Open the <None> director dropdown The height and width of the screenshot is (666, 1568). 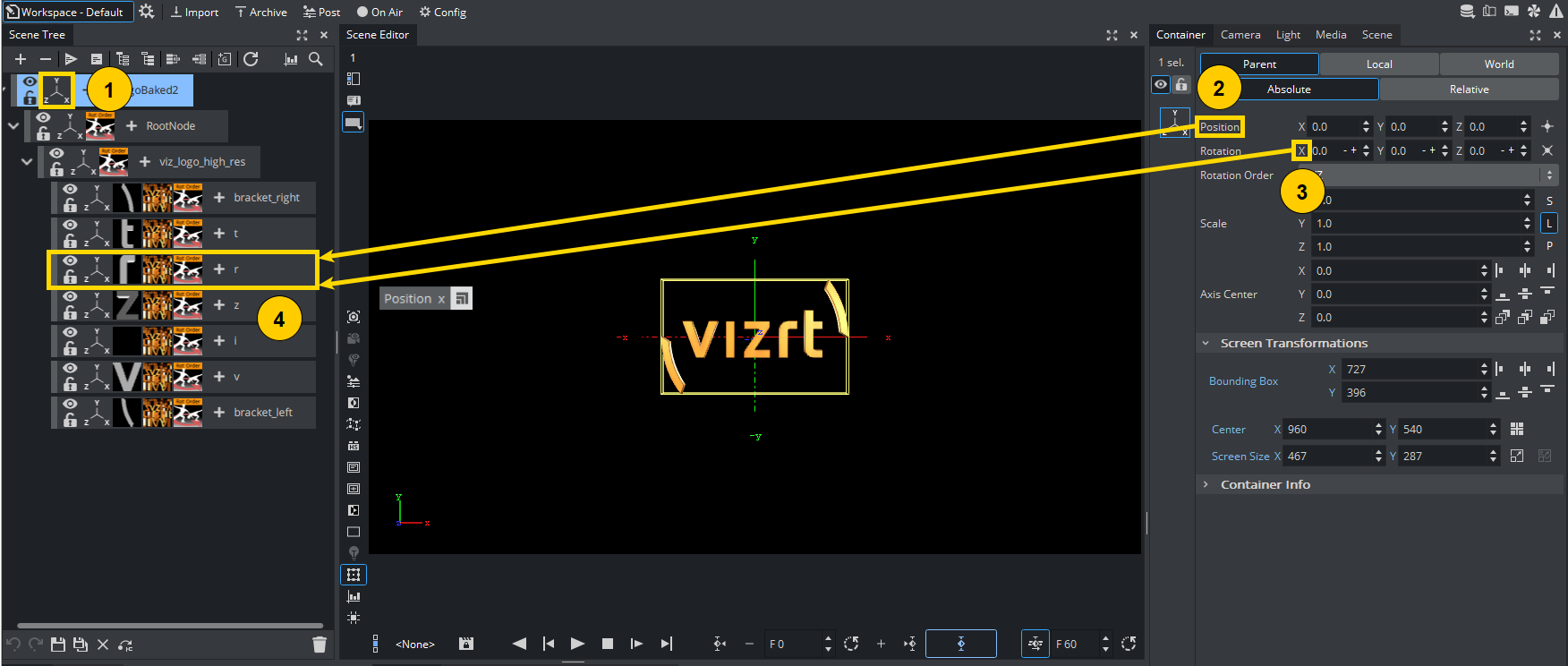tap(415, 644)
